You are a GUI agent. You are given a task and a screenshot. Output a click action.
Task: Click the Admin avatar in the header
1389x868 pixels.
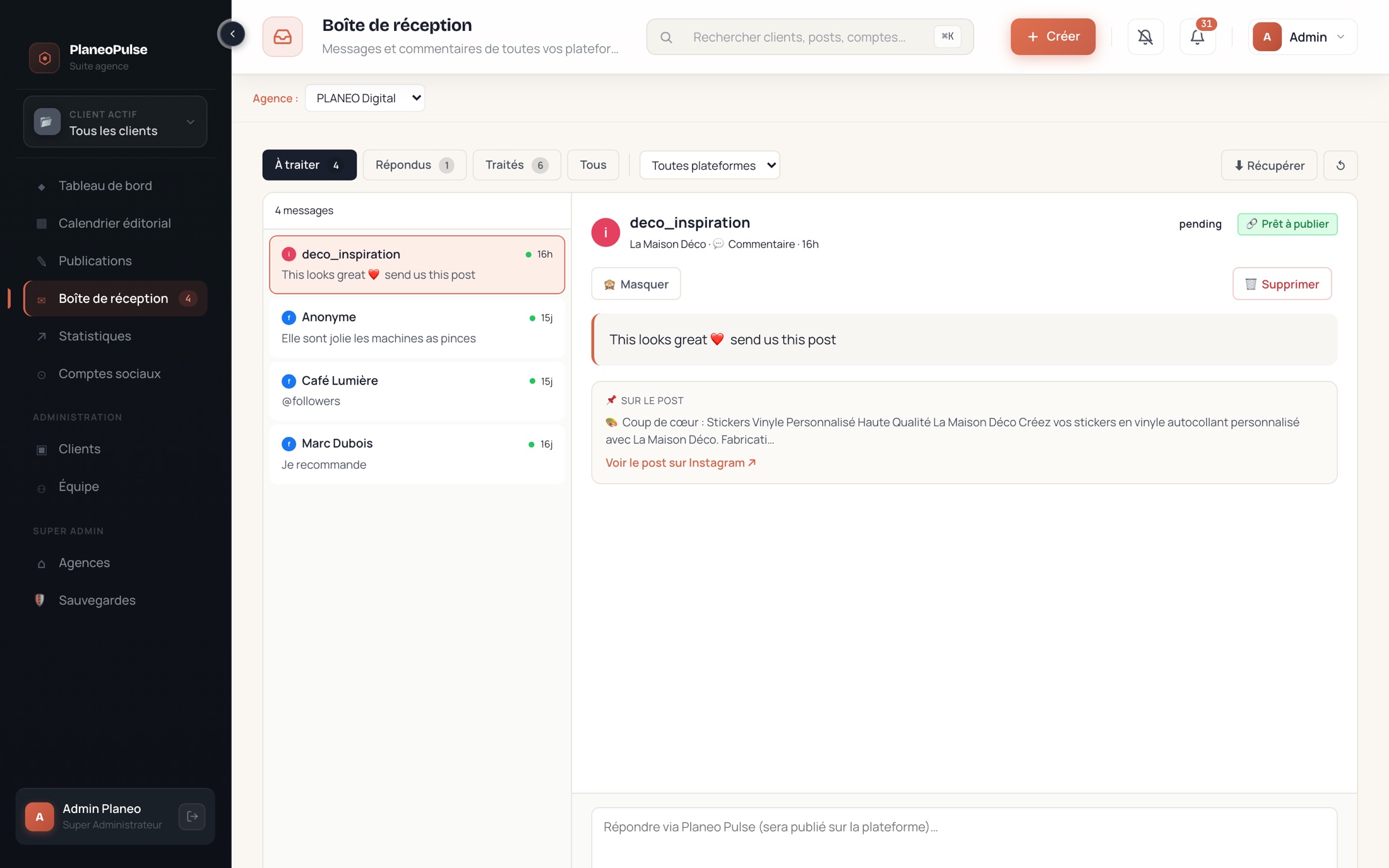click(1267, 37)
